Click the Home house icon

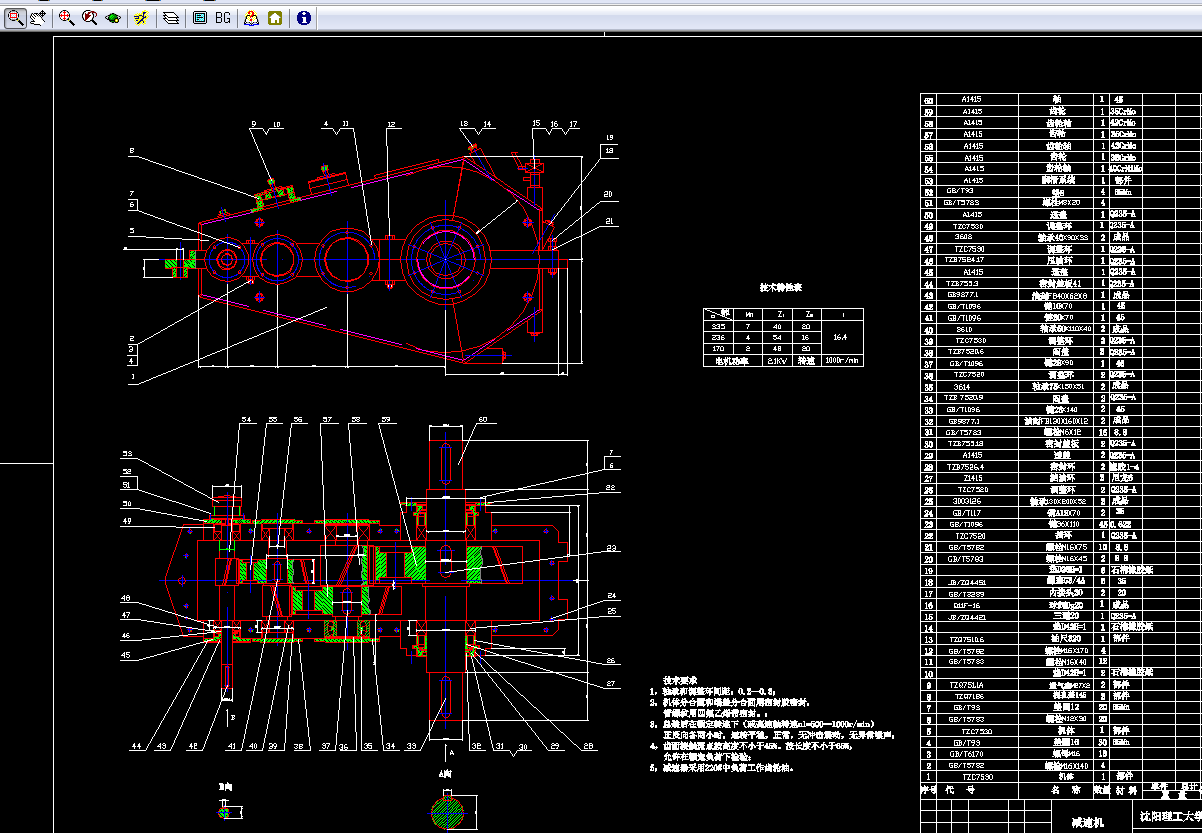point(274,17)
